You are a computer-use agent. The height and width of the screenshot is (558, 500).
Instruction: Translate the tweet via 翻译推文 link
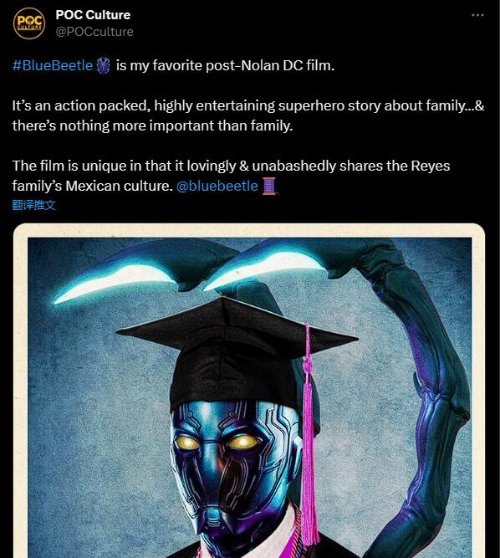tap(34, 205)
